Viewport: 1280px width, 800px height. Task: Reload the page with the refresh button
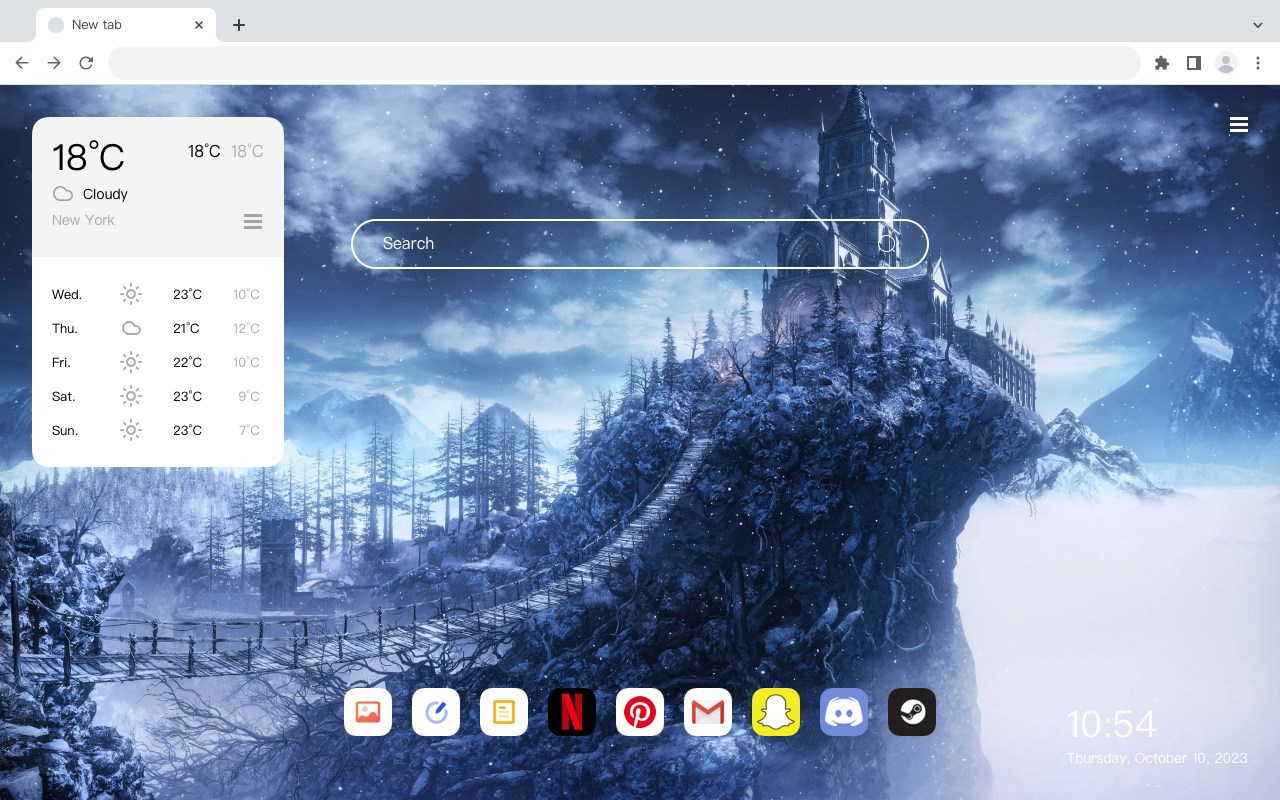[x=86, y=63]
